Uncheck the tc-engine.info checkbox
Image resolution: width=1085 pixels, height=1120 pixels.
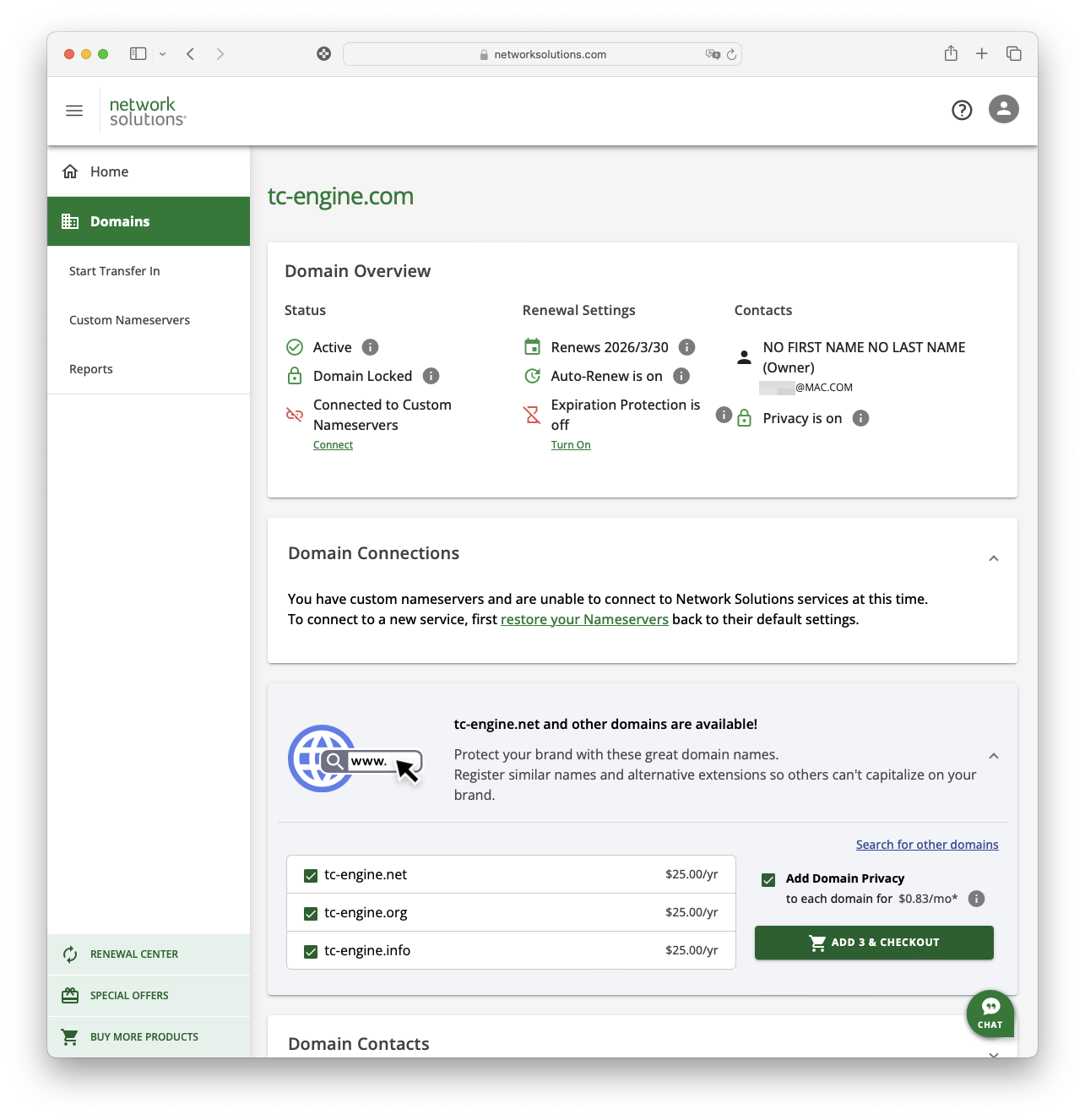(311, 951)
